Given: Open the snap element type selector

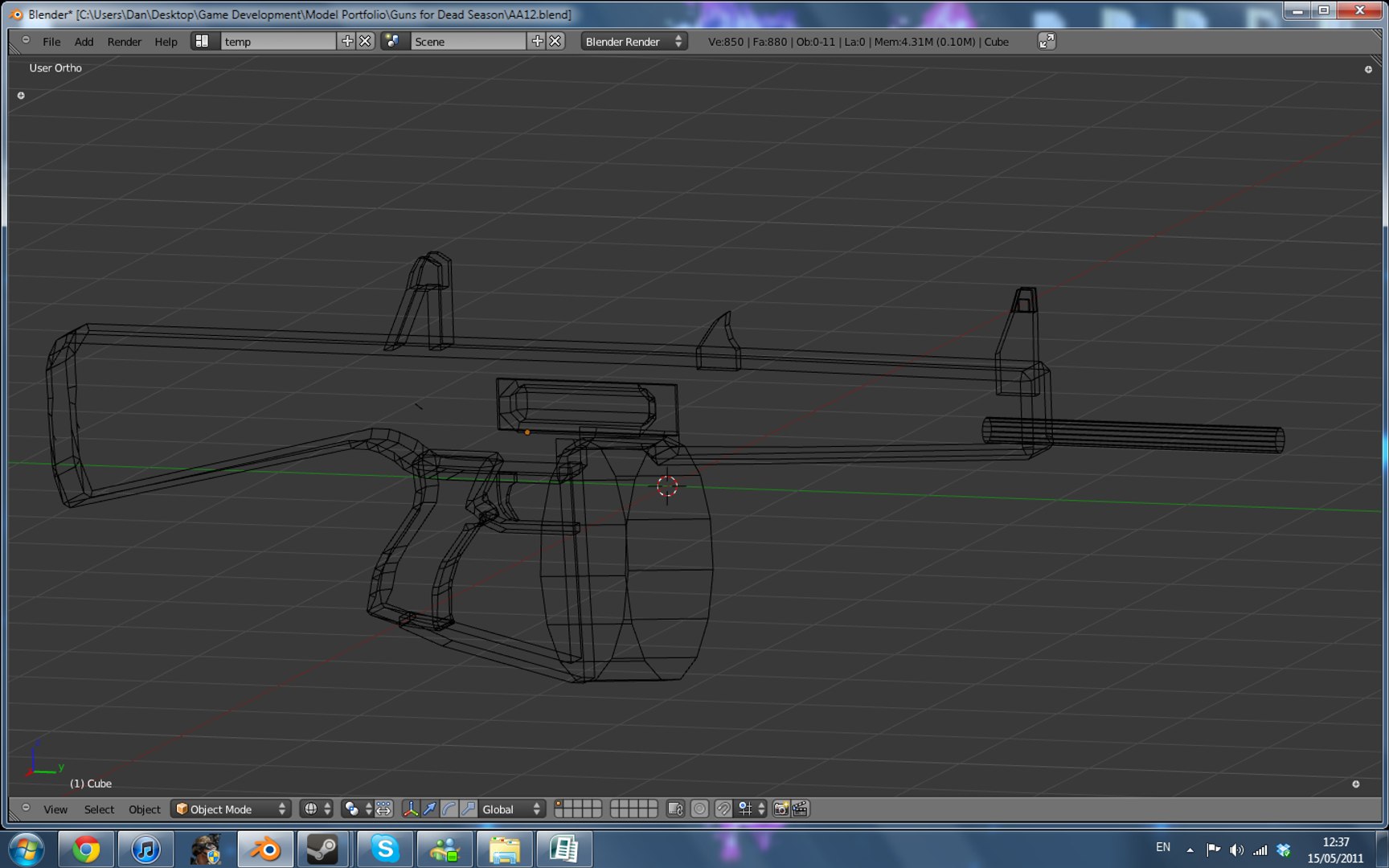Looking at the screenshot, I should click(x=752, y=809).
